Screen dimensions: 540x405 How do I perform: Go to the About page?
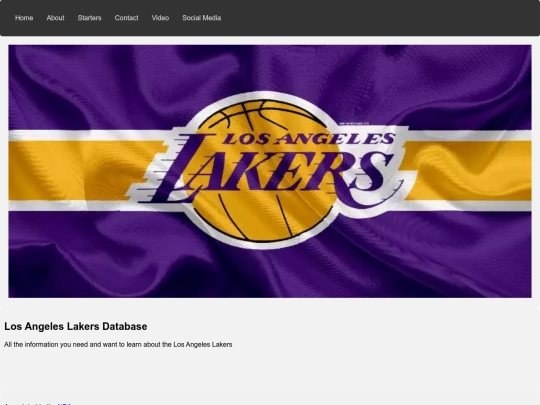pos(55,18)
